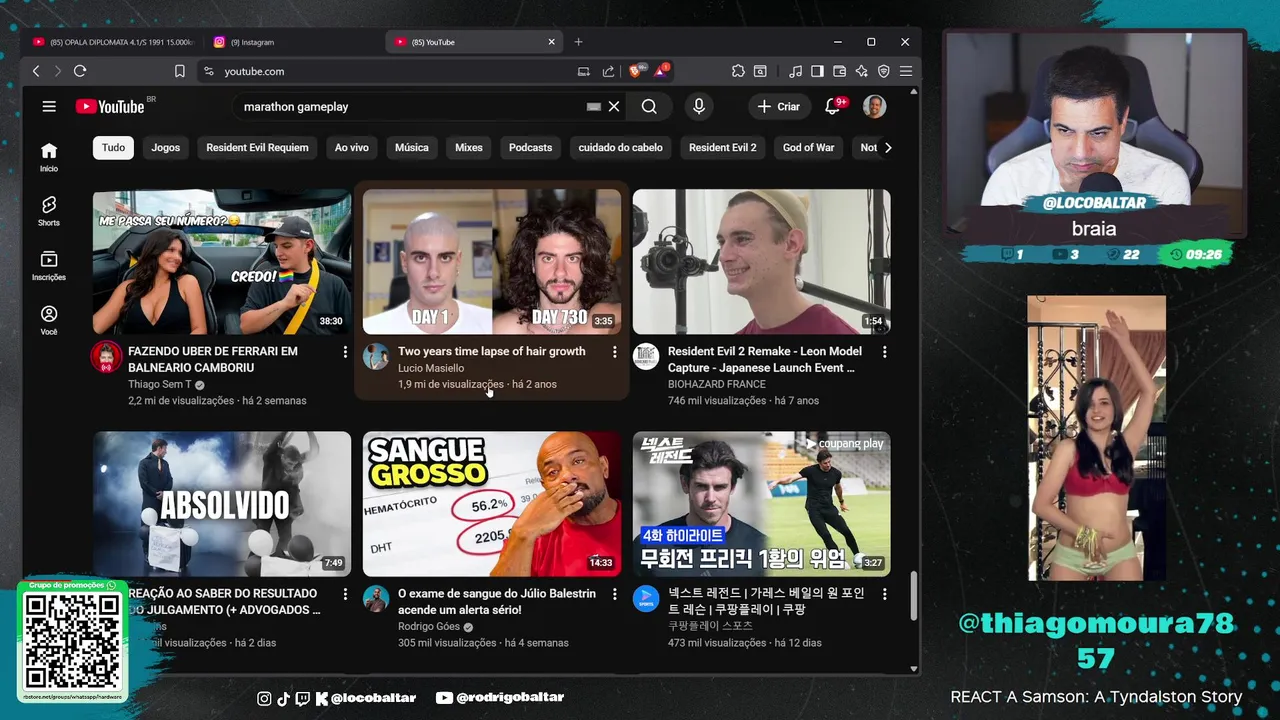The image size is (1280, 720).
Task: Open options for REAÇÃO AO SABER video
Action: pos(345,594)
